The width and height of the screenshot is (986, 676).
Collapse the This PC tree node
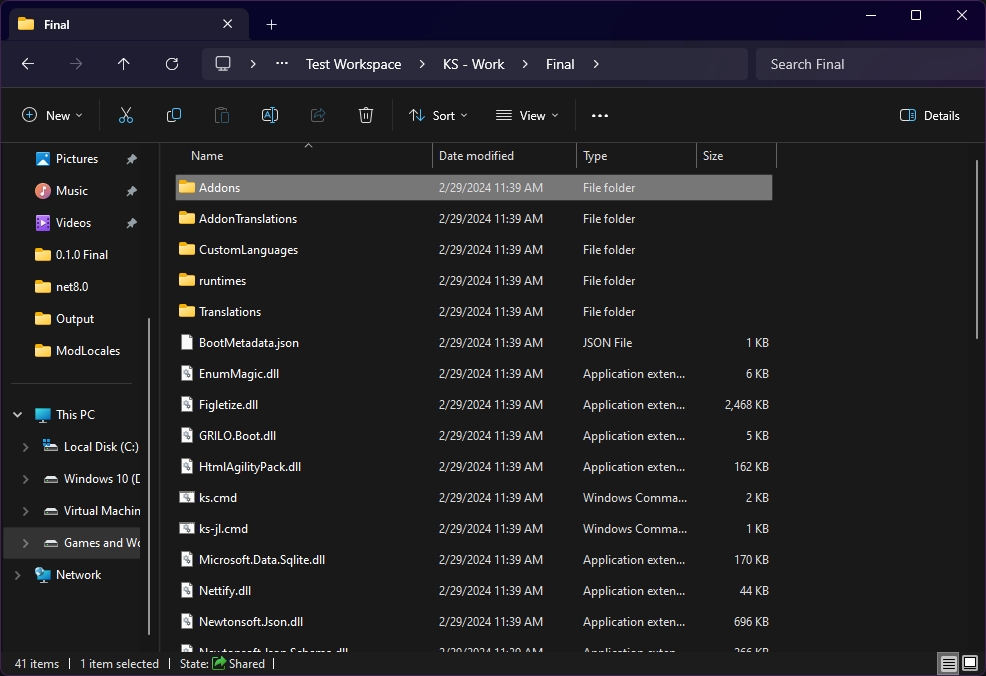point(18,415)
